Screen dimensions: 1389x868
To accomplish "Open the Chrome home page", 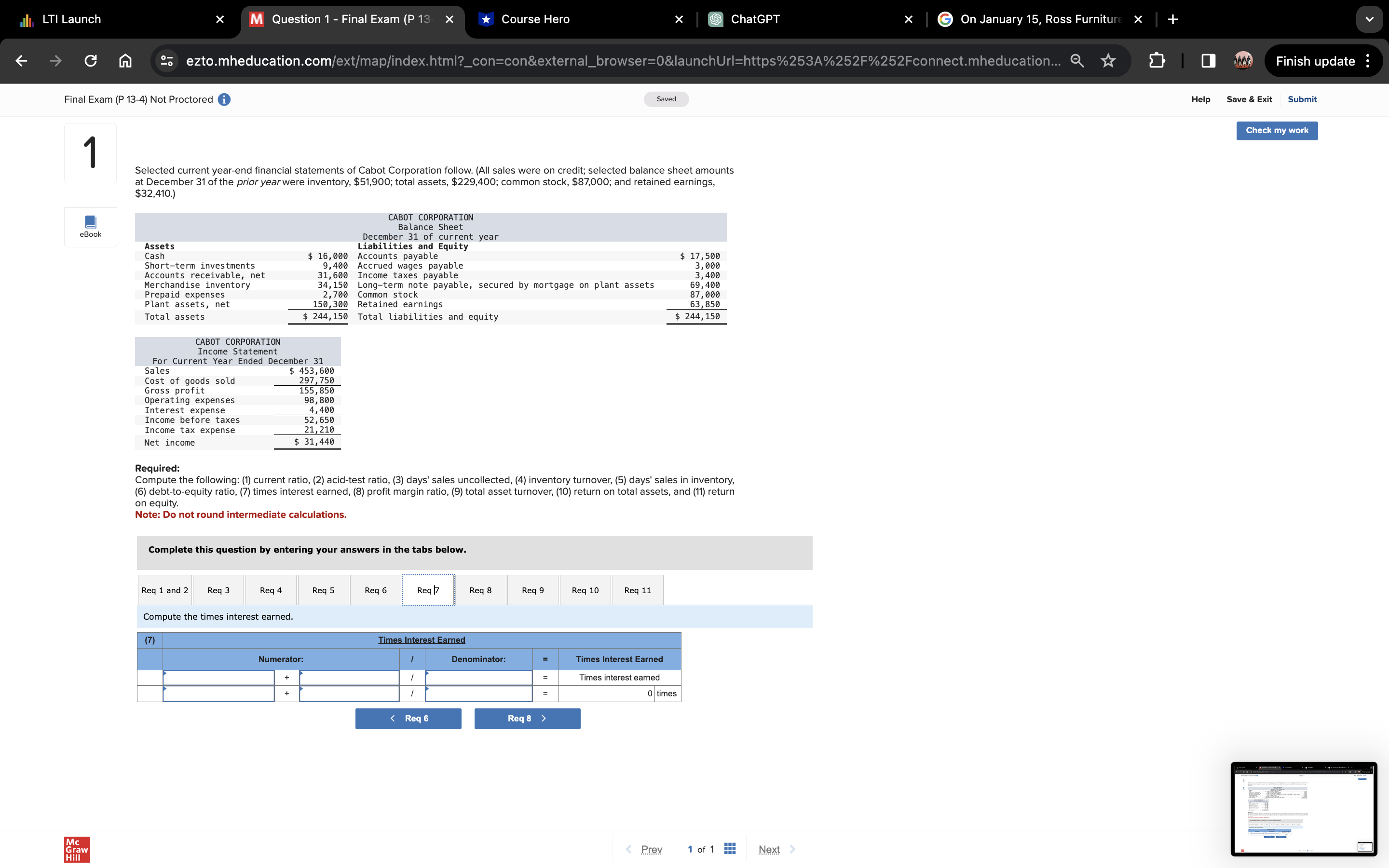I will coord(125,61).
